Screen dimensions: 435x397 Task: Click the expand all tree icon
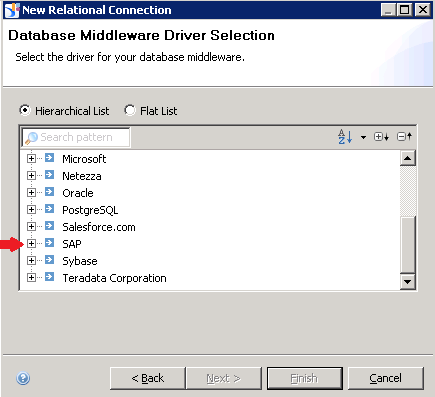381,137
